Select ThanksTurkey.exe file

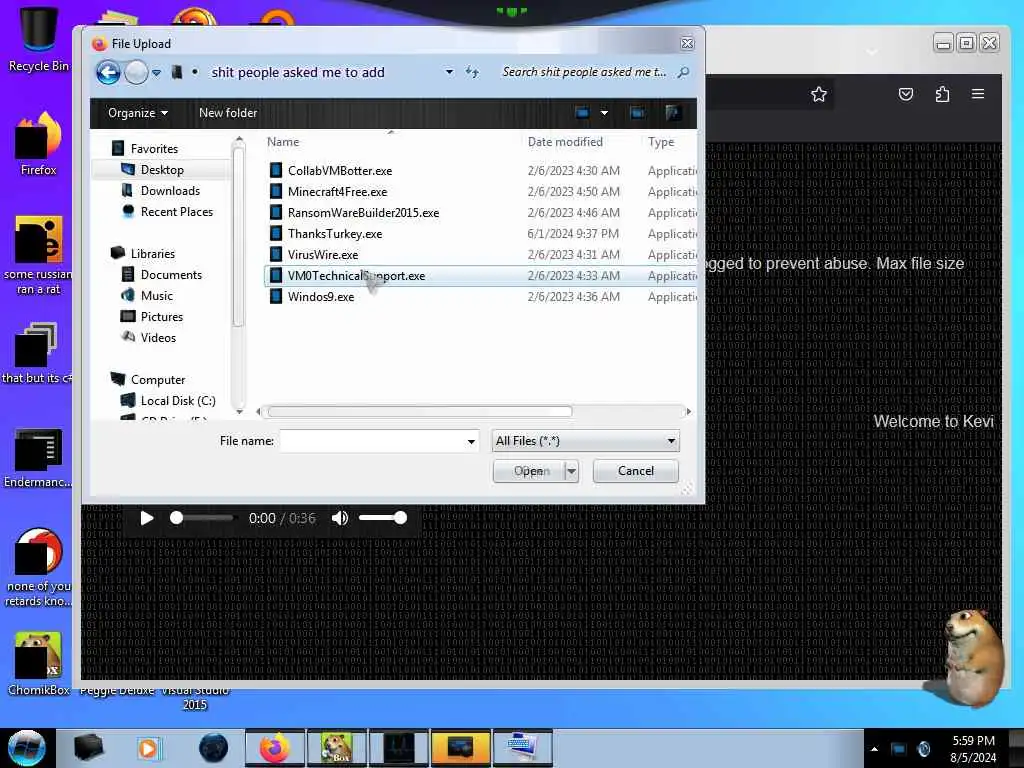(x=334, y=233)
